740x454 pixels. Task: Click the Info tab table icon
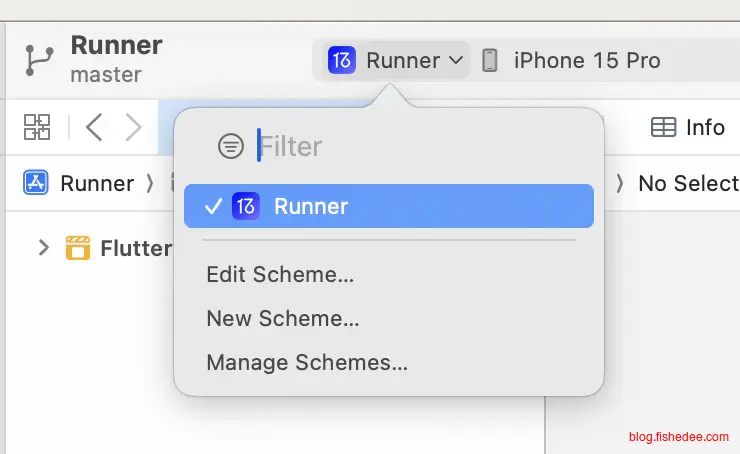663,127
